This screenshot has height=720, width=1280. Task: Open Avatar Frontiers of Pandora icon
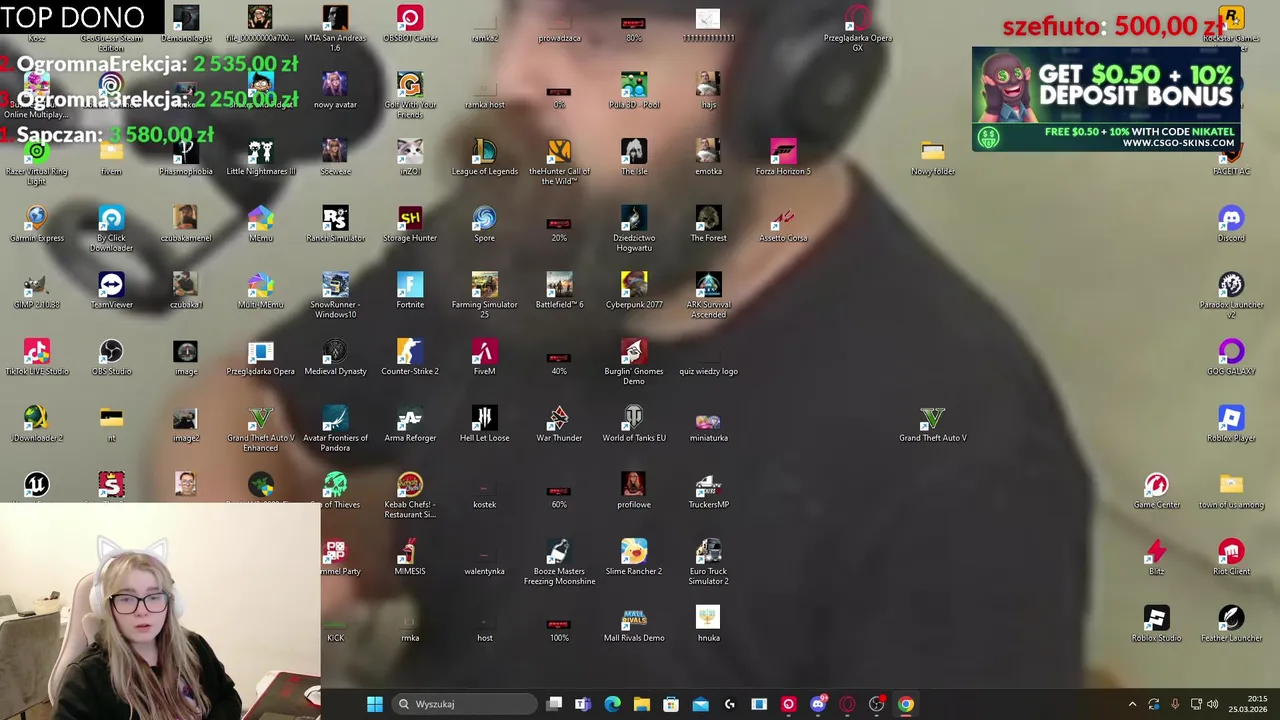click(335, 428)
